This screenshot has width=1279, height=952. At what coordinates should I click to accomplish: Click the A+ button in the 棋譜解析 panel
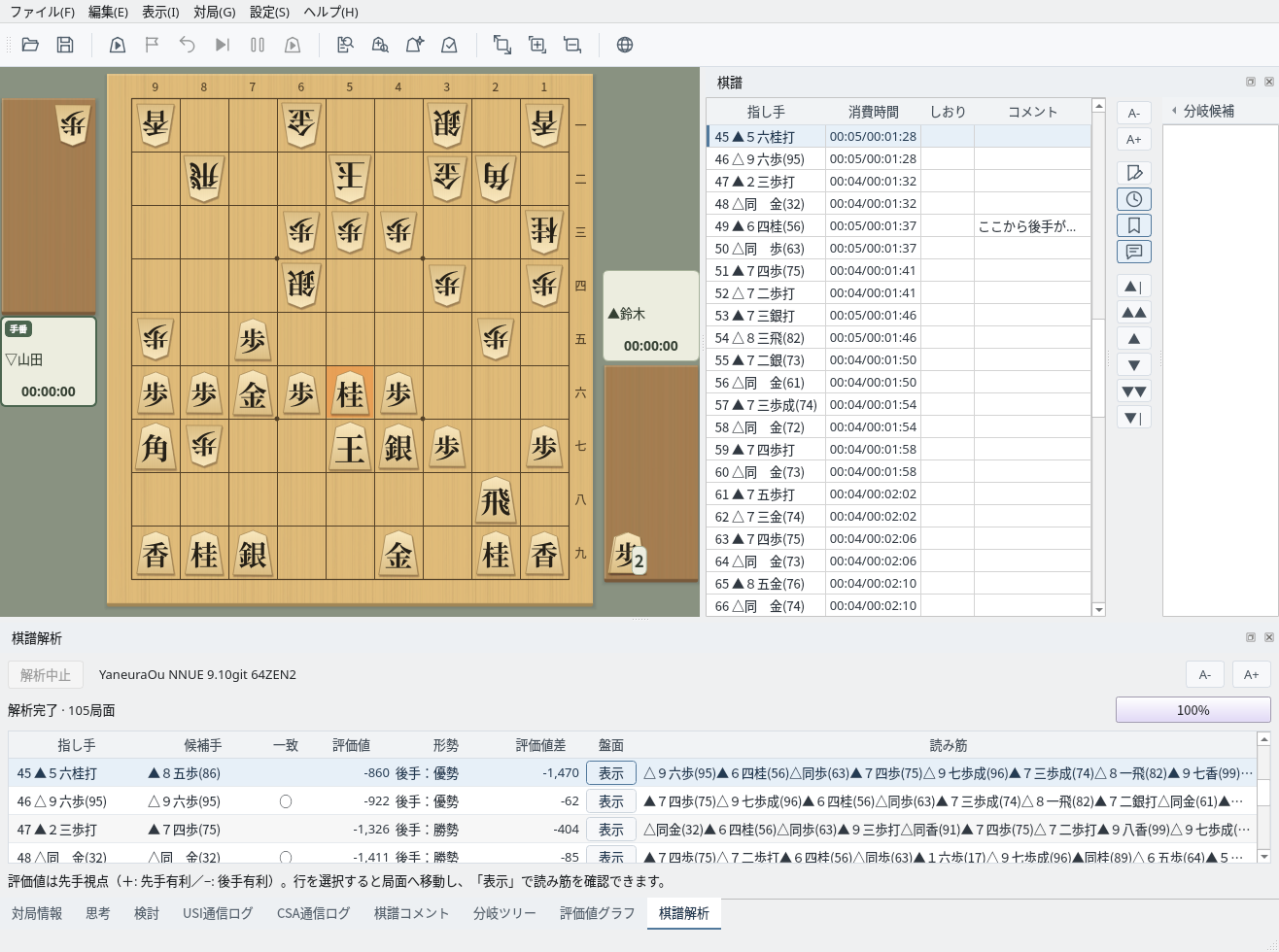tap(1251, 674)
